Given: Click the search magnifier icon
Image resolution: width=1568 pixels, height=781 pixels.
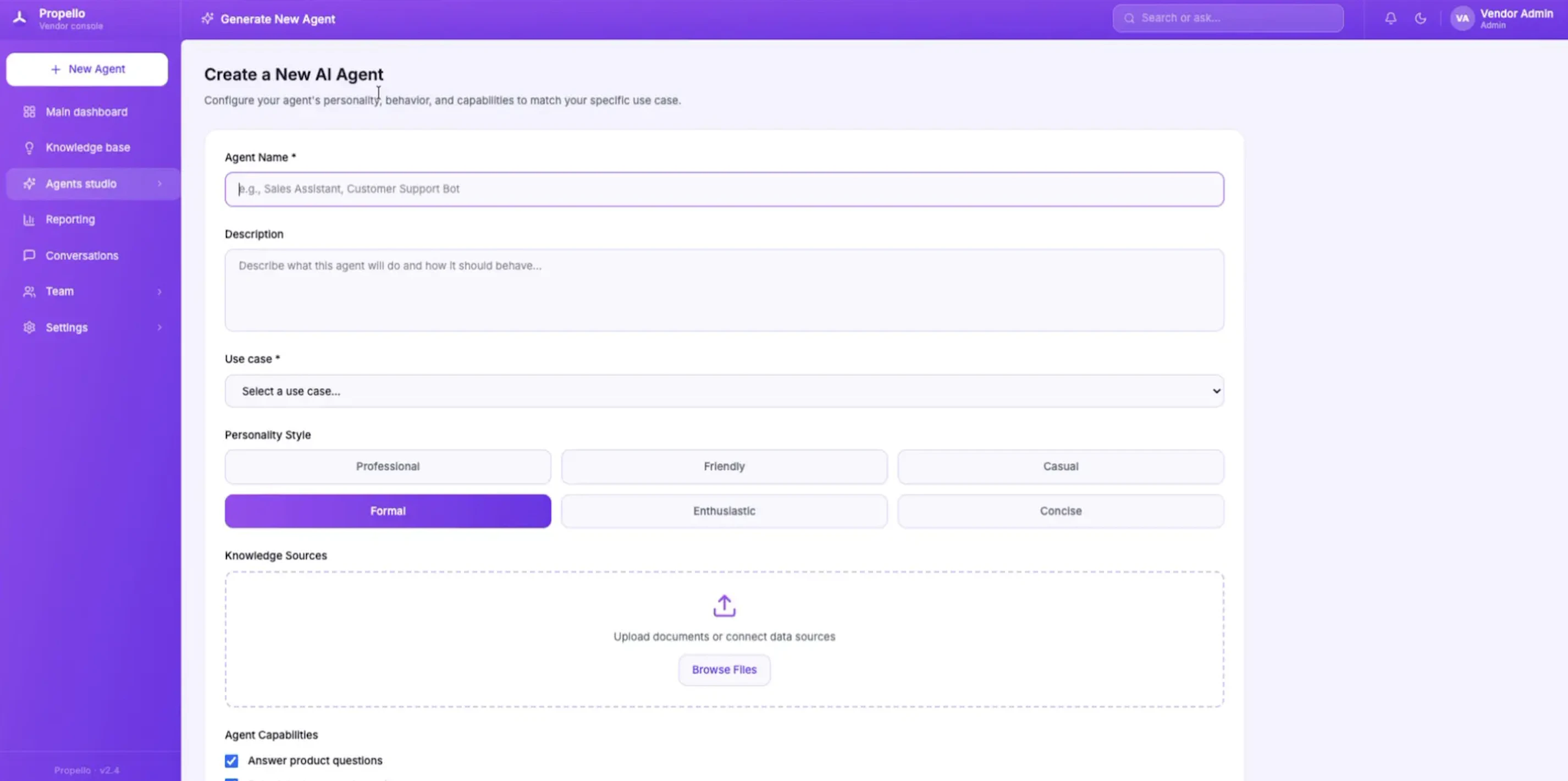Looking at the screenshot, I should point(1129,18).
